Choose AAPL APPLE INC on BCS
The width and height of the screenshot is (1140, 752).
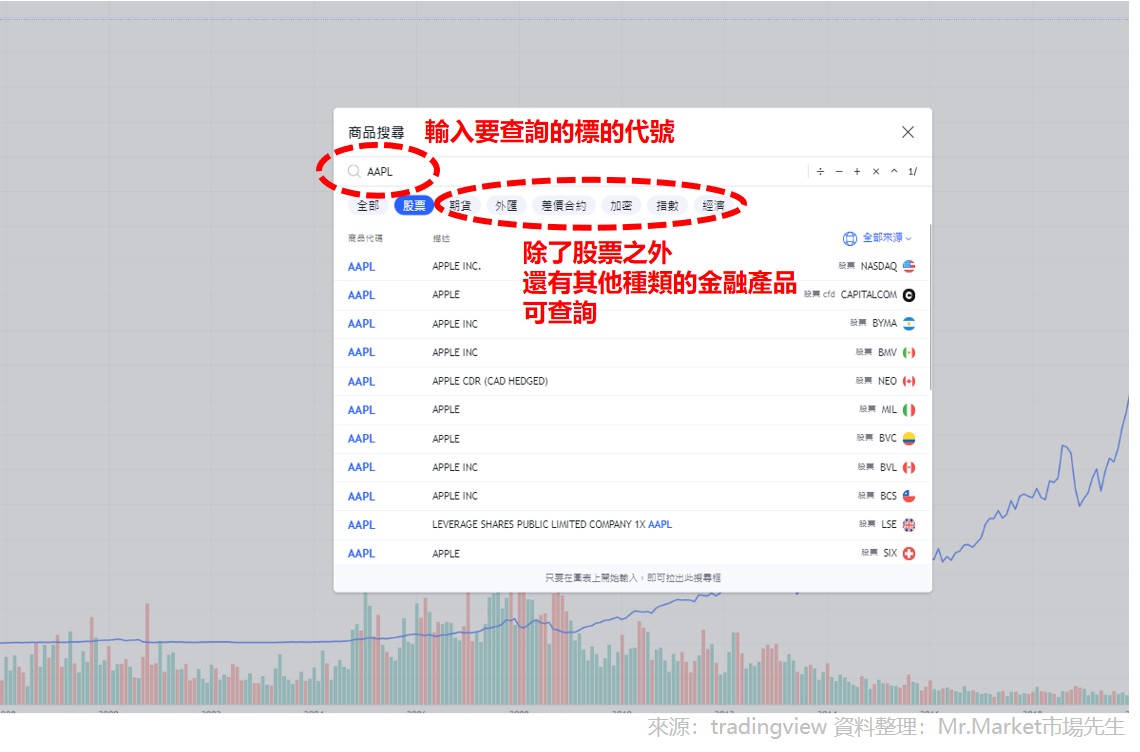pos(631,496)
